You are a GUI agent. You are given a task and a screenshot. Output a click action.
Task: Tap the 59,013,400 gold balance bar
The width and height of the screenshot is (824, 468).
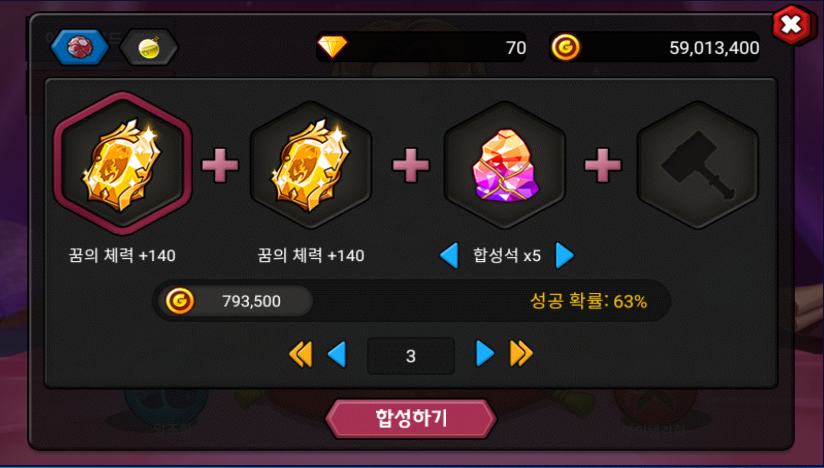click(654, 47)
